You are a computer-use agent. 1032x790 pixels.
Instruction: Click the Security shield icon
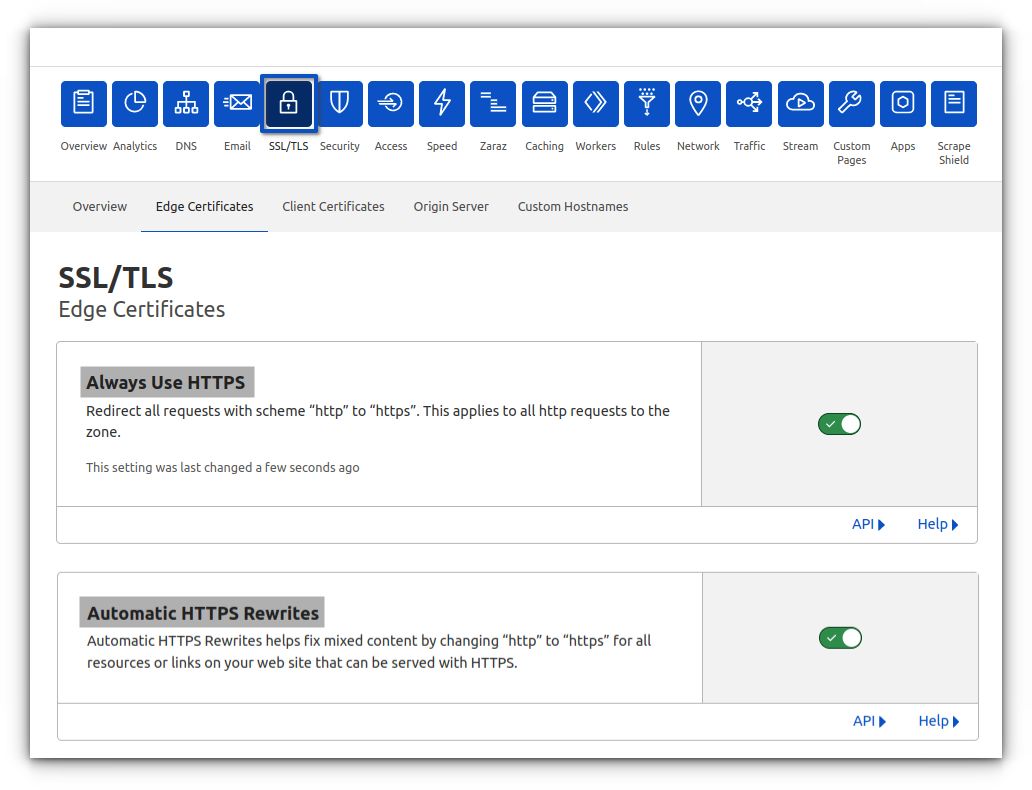(339, 103)
